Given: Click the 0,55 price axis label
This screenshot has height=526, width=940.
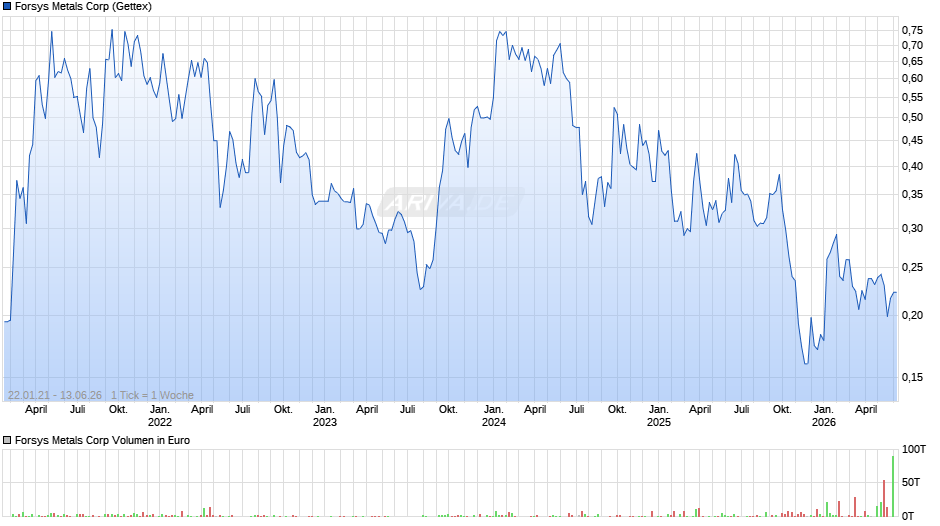Looking at the screenshot, I should click(912, 97).
